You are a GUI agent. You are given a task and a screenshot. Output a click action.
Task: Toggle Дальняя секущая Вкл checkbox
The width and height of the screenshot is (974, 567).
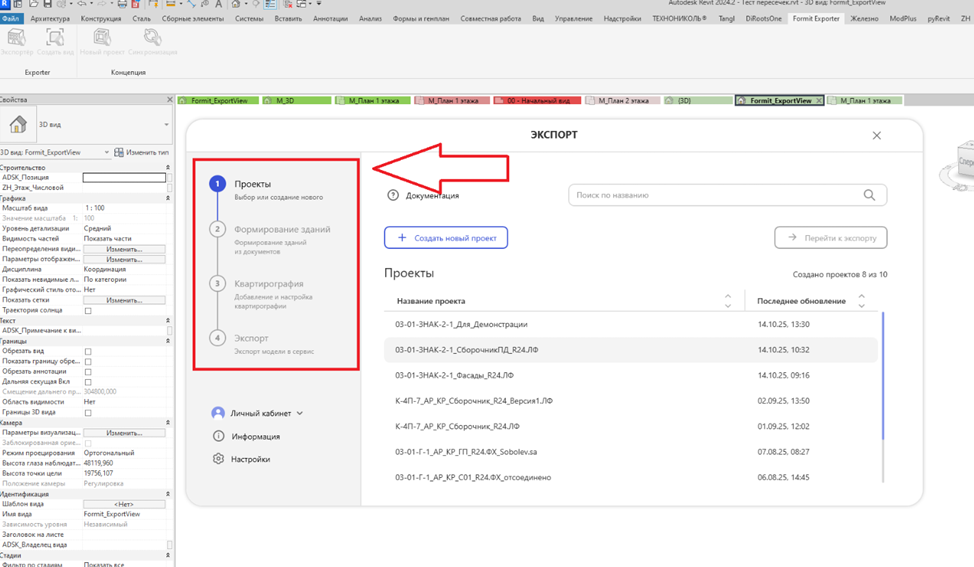[x=88, y=382]
